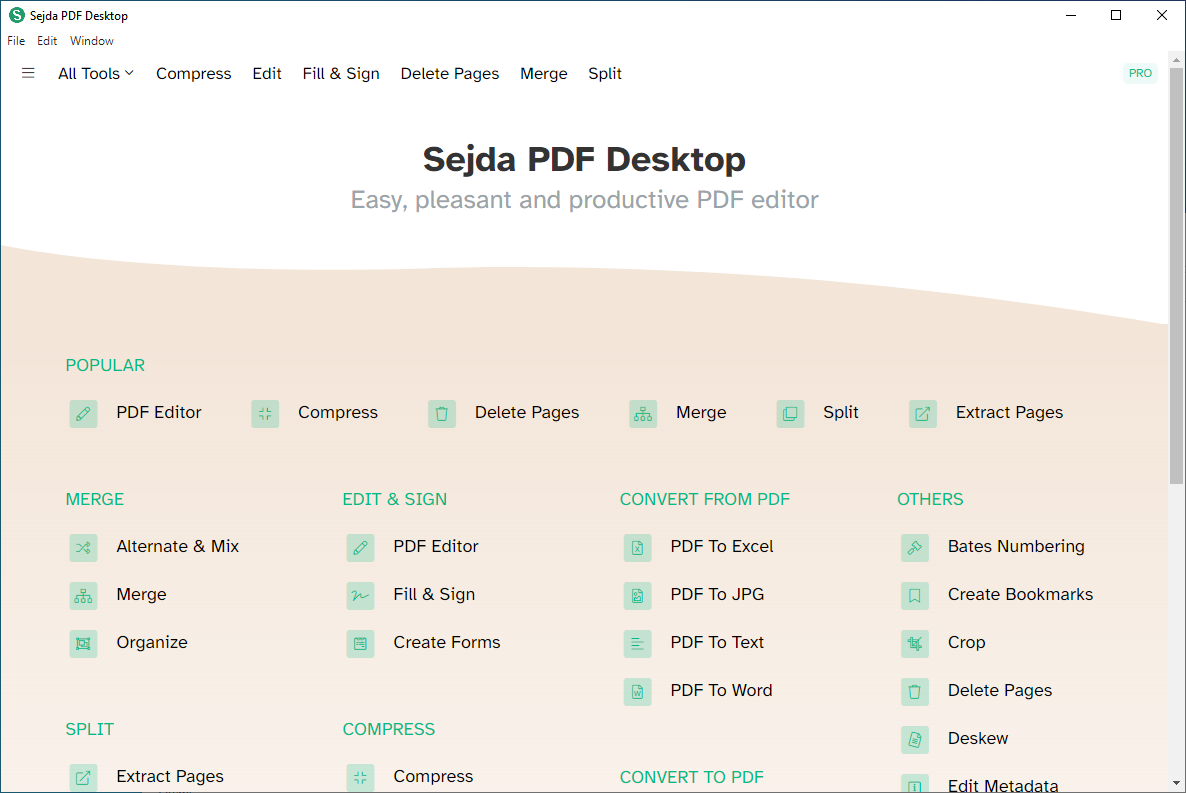1186x793 pixels.
Task: Open the hamburger menu
Action: 28,72
